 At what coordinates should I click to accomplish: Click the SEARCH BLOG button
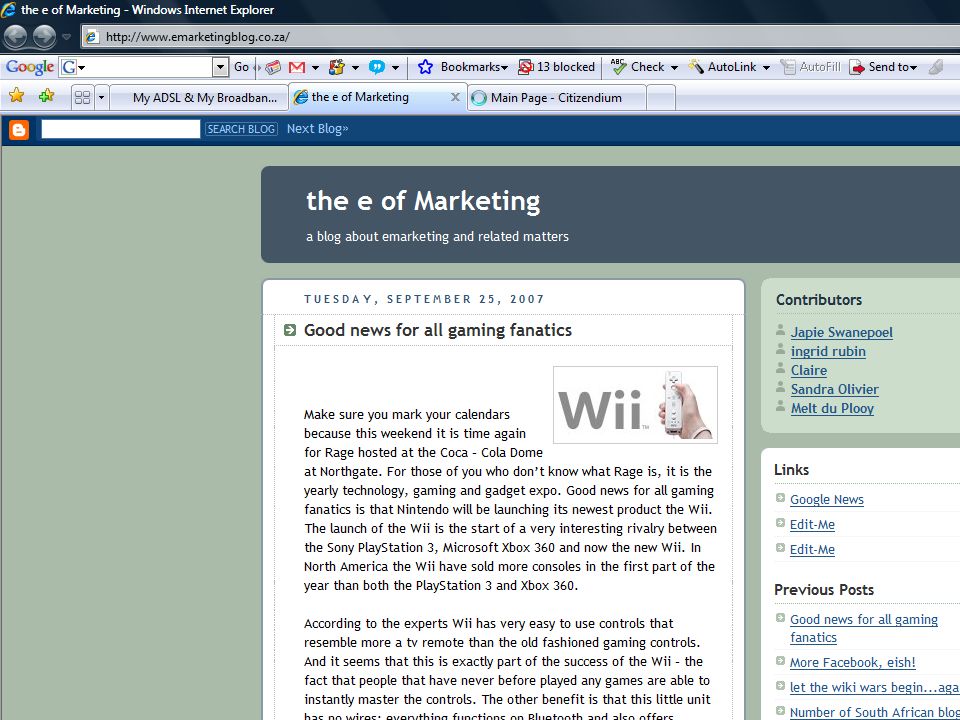(241, 129)
